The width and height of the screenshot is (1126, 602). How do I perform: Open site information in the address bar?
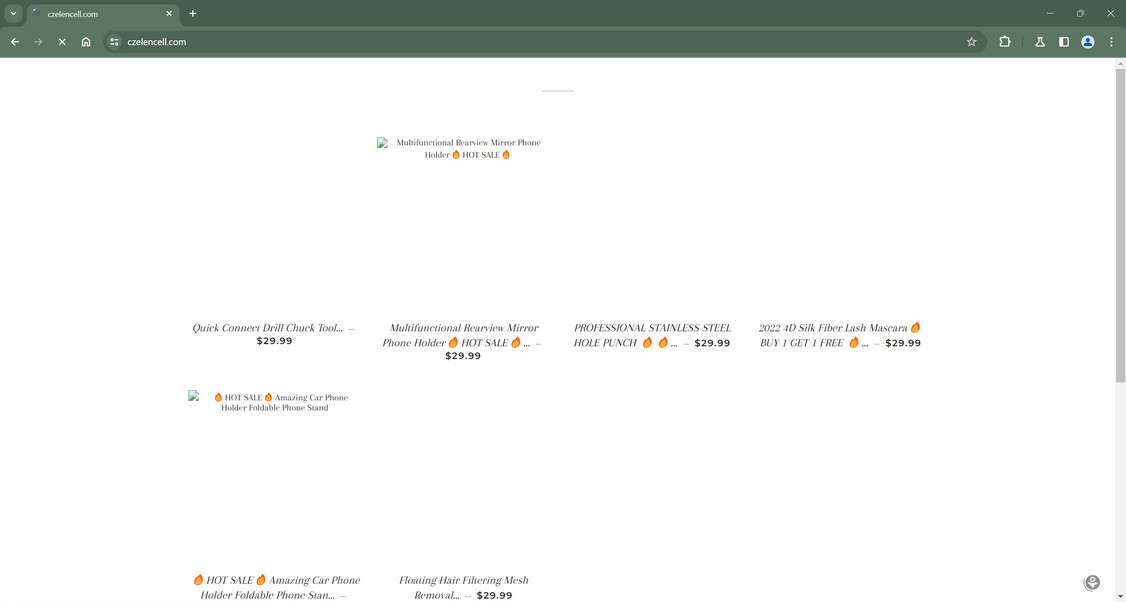pyautogui.click(x=113, y=42)
